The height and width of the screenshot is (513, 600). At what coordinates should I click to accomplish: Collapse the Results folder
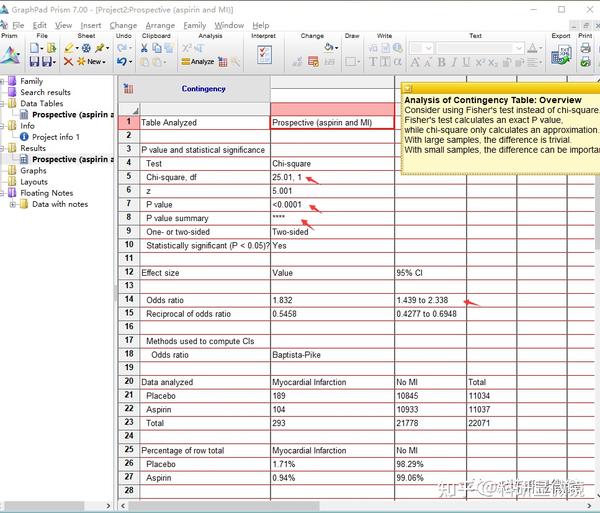tap(2, 148)
